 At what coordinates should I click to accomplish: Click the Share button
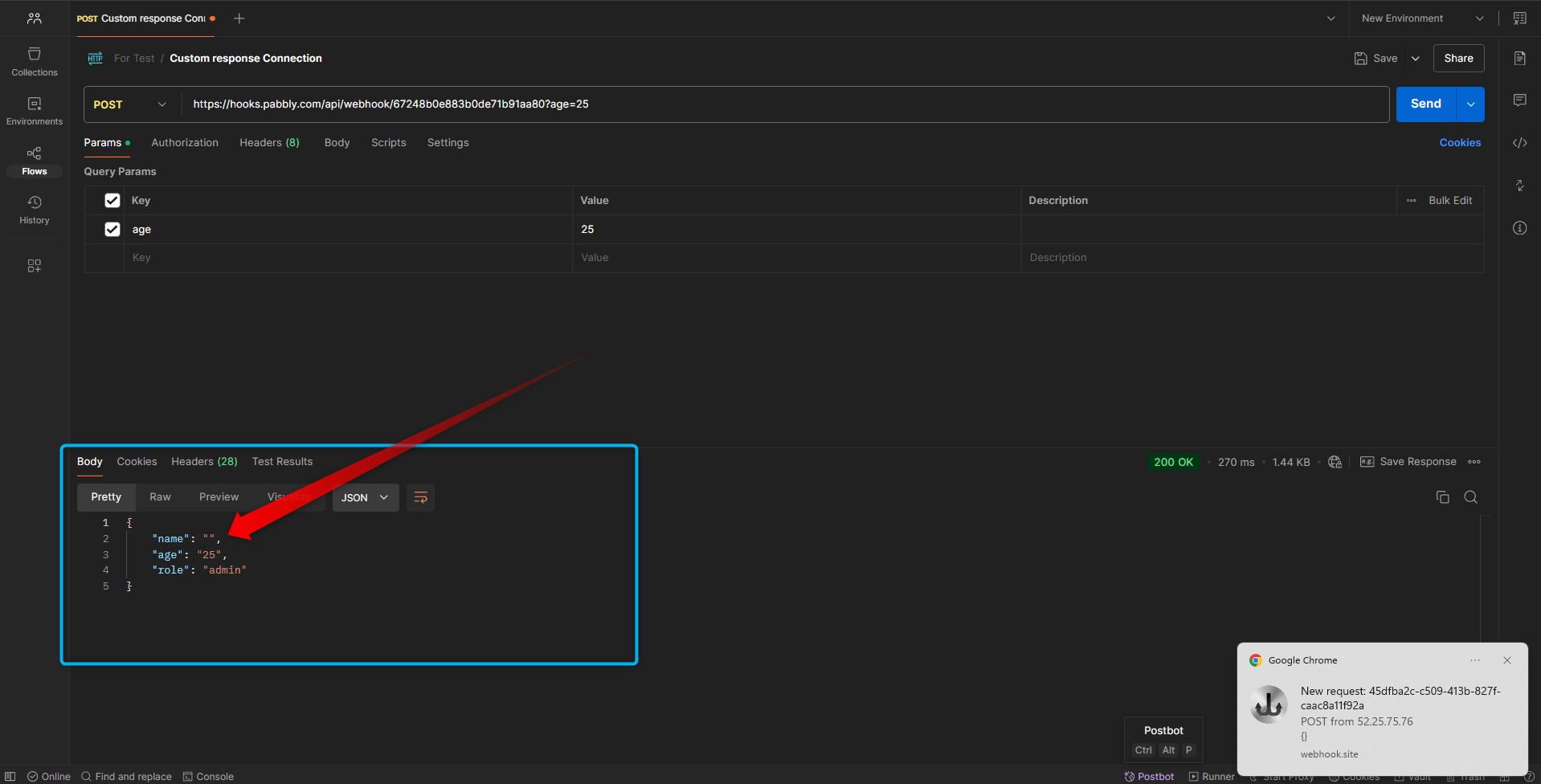point(1458,59)
